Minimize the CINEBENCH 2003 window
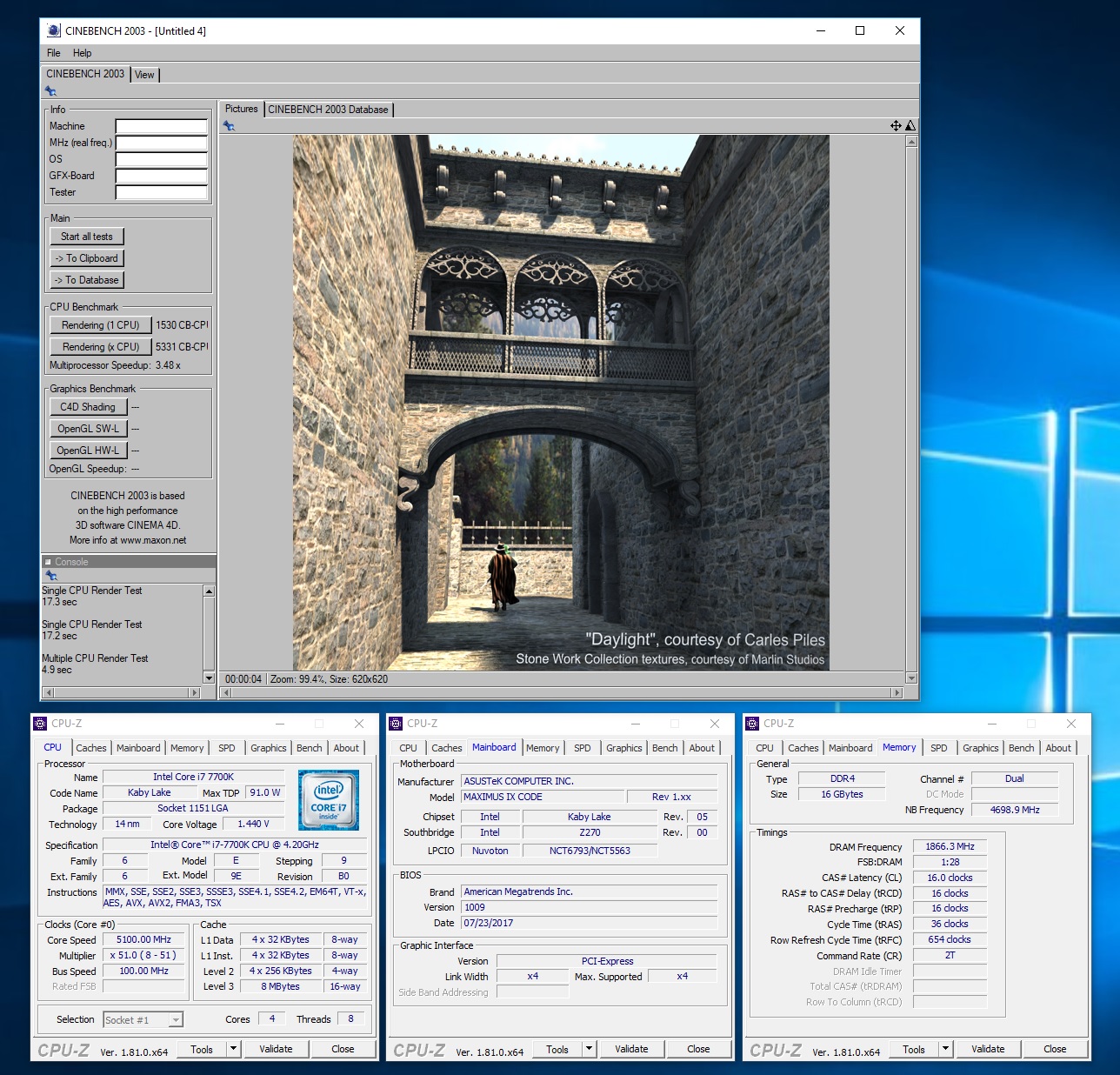1120x1075 pixels. coord(820,30)
